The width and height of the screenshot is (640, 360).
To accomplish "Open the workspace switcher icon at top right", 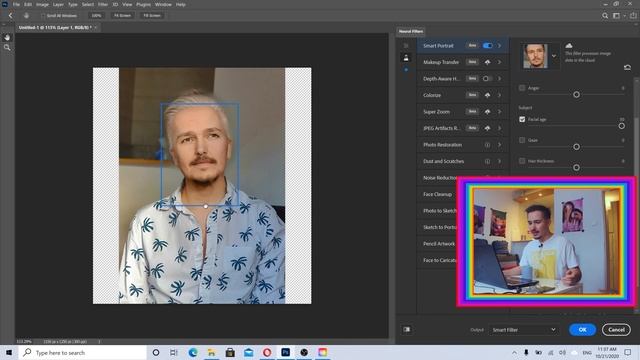I will click(x=616, y=16).
